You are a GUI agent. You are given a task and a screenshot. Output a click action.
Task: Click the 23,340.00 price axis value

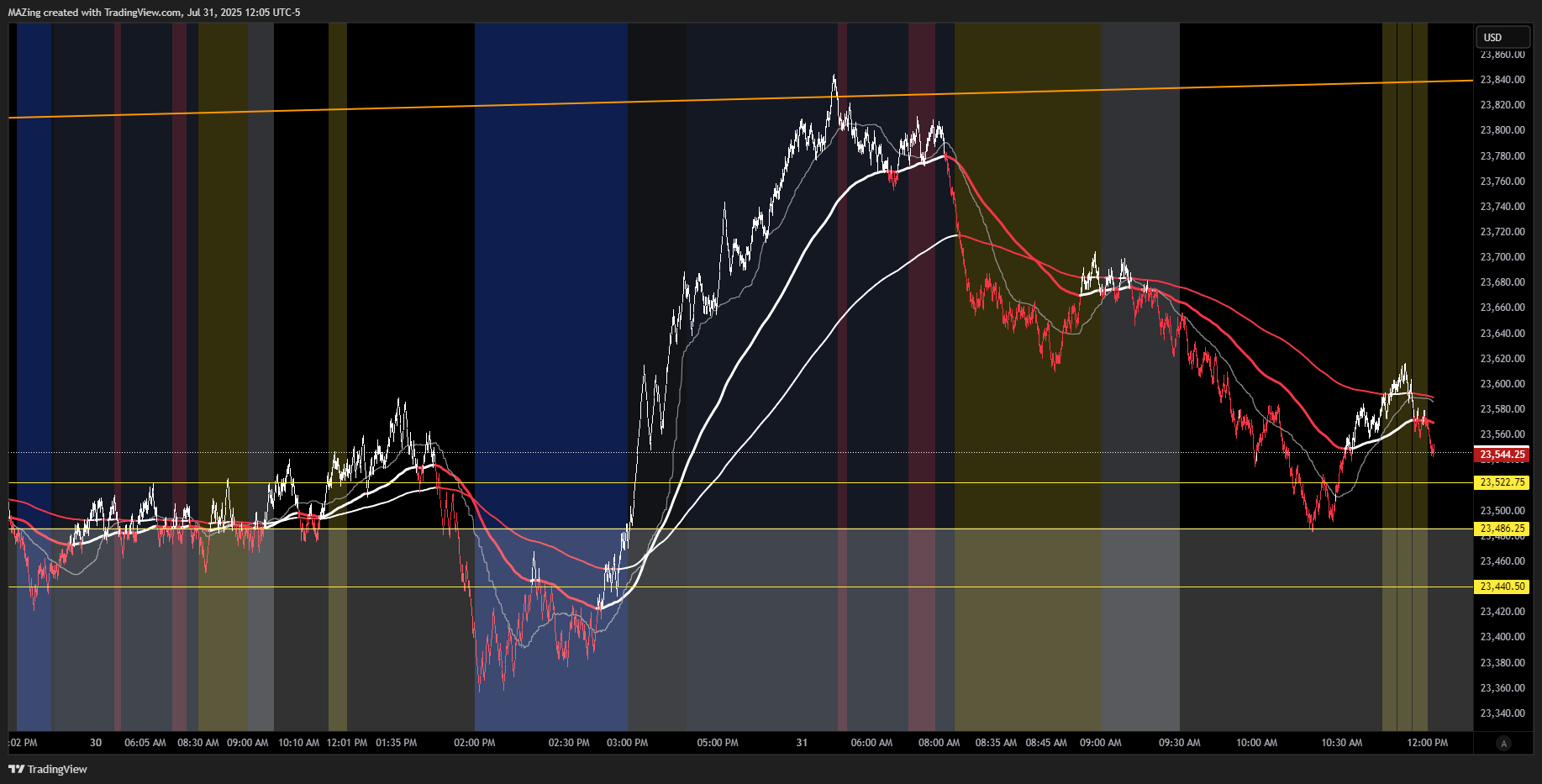pos(1503,713)
